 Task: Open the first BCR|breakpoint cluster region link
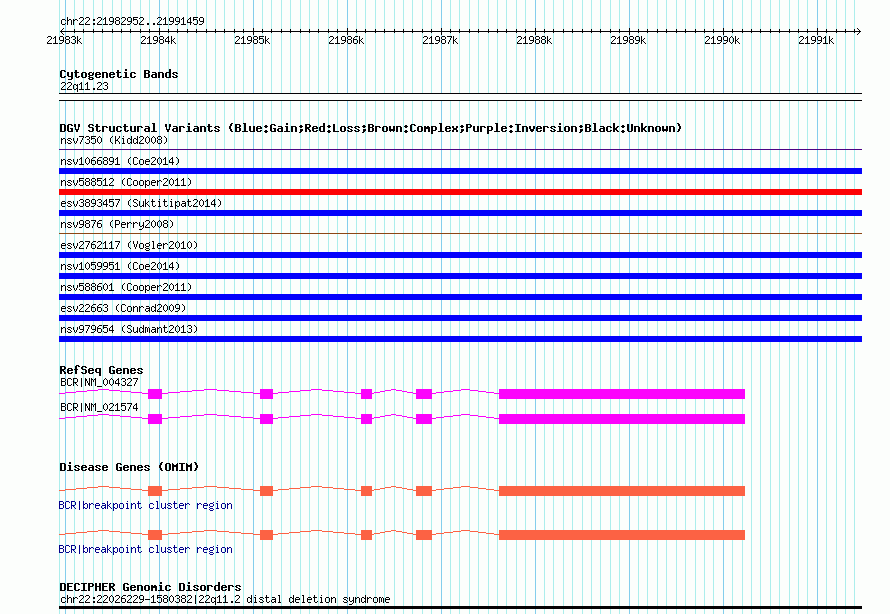(145, 505)
